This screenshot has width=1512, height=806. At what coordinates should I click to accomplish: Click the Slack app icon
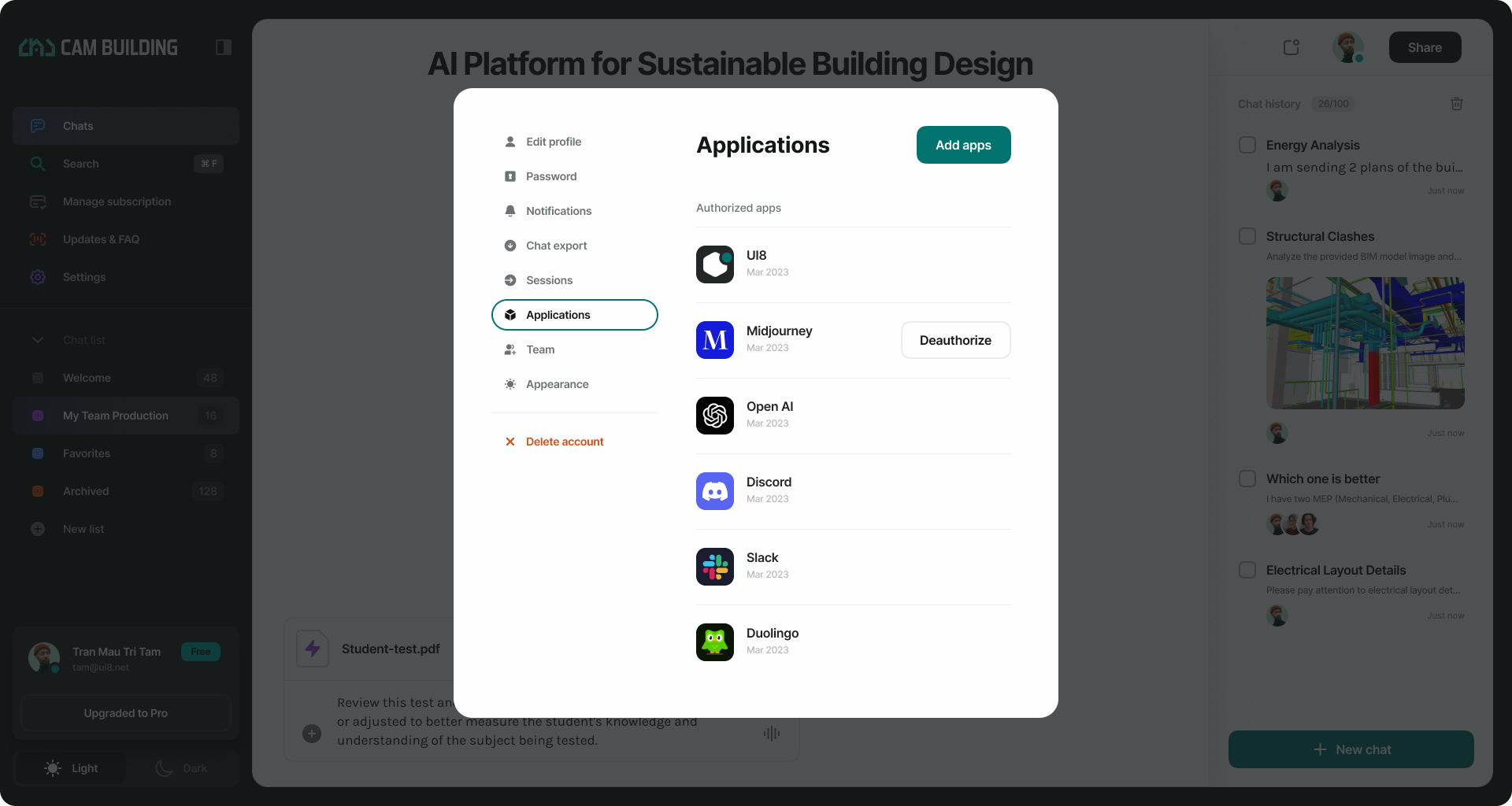click(x=715, y=567)
